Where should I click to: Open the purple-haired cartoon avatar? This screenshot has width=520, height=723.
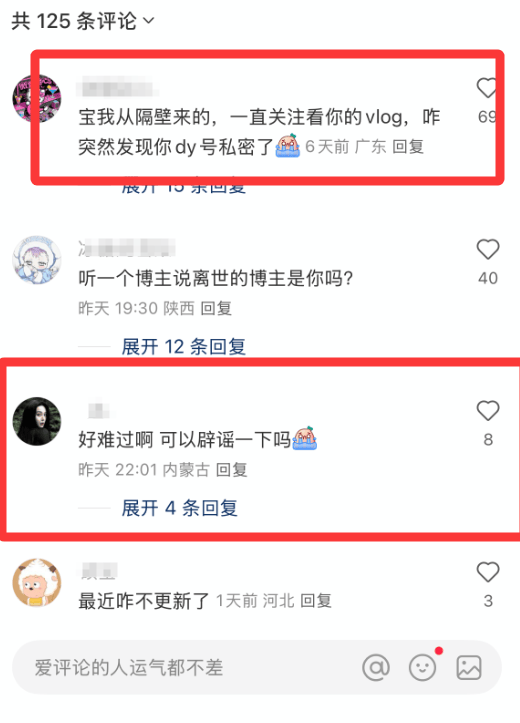tap(37, 260)
